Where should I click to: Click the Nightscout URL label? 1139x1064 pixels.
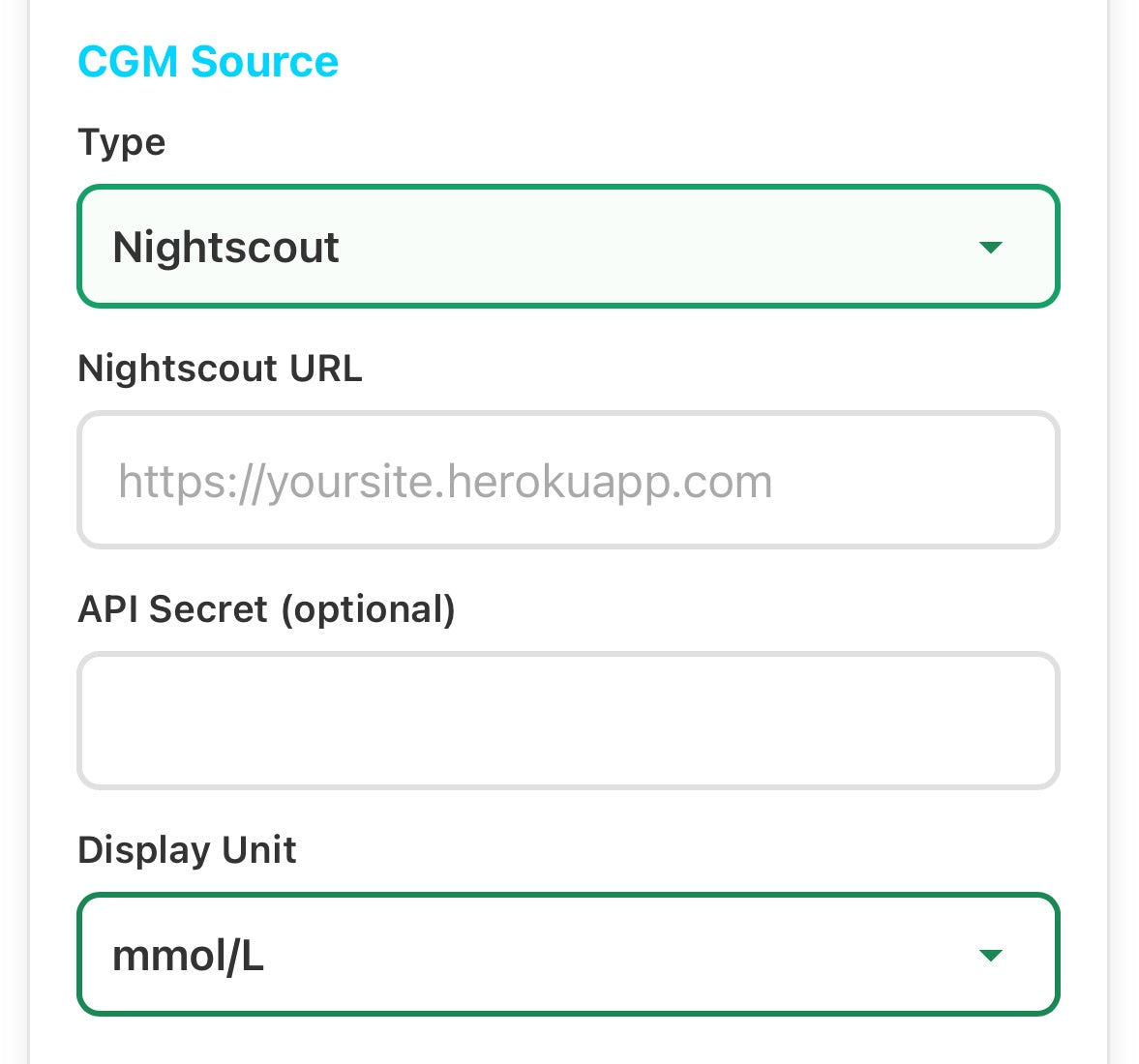tap(220, 369)
